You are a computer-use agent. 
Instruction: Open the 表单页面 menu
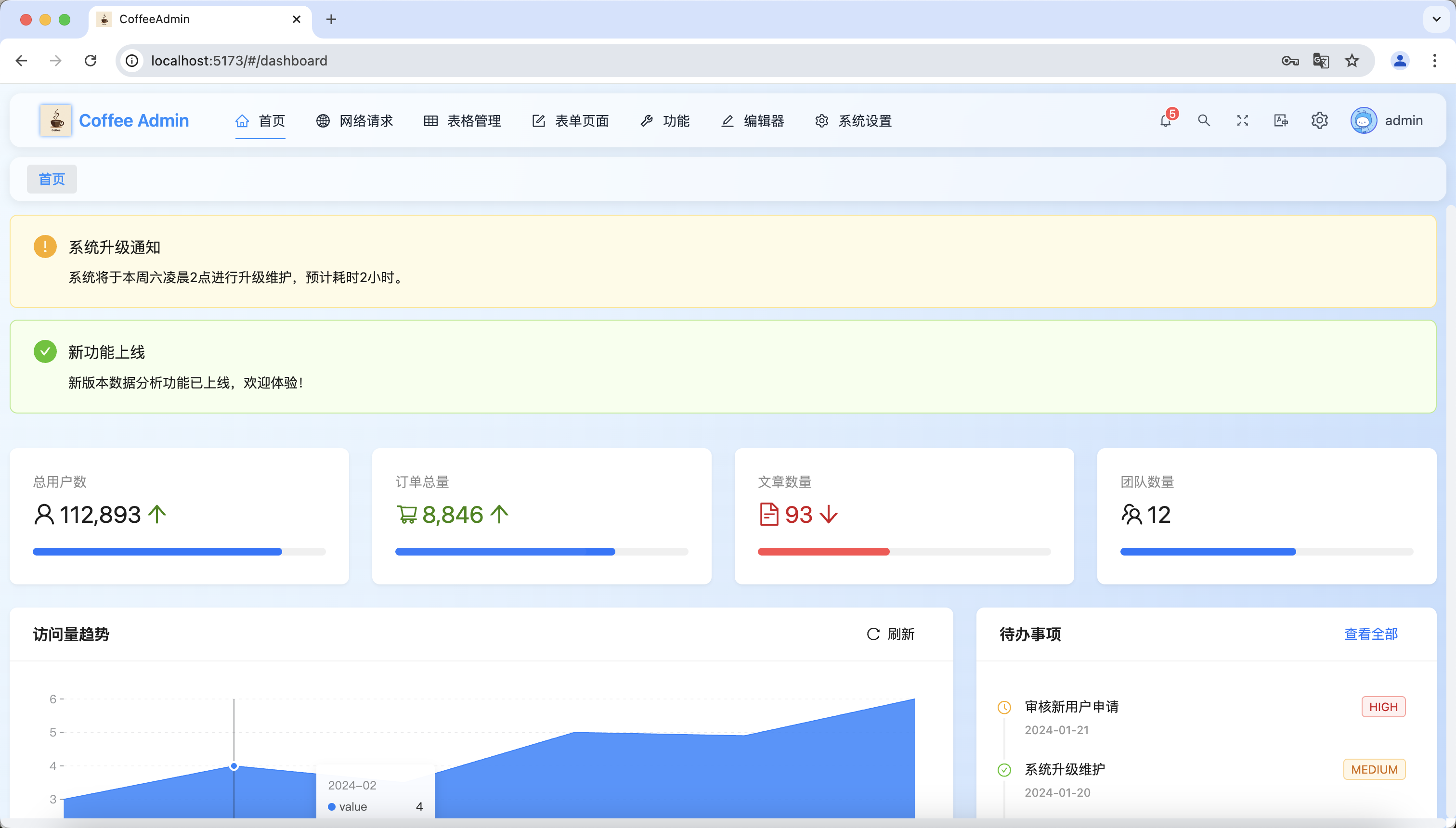[571, 121]
